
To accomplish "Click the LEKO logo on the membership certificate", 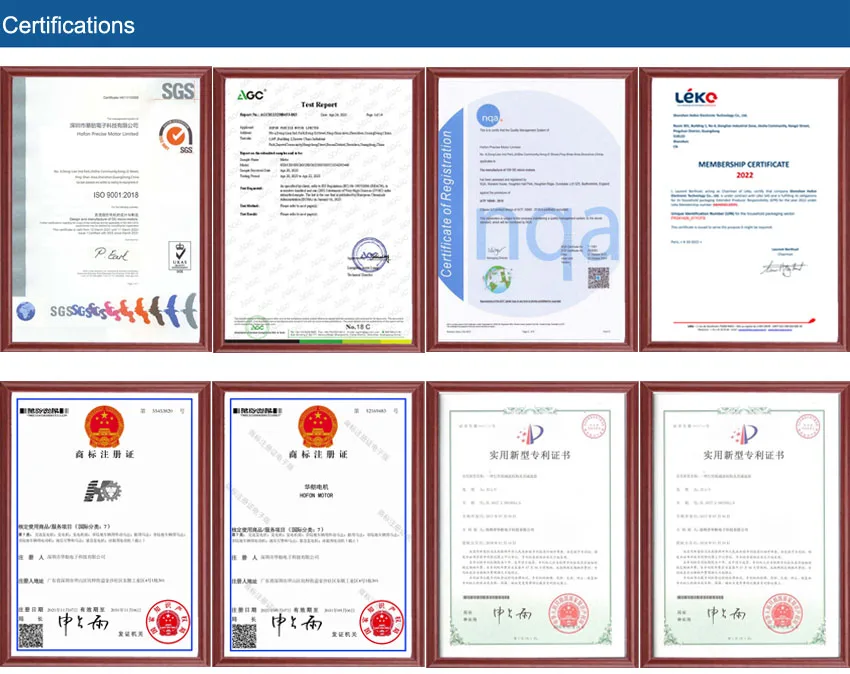I will click(696, 98).
